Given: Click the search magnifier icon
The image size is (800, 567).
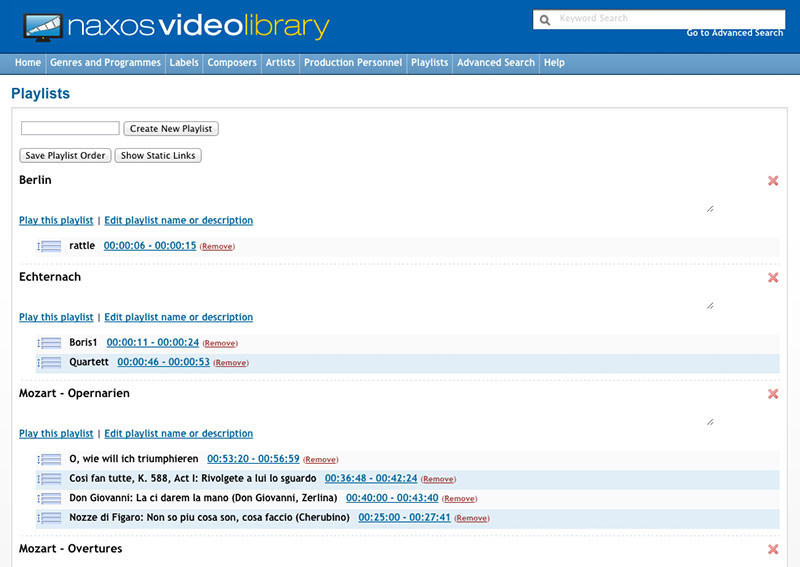Looking at the screenshot, I should [545, 20].
